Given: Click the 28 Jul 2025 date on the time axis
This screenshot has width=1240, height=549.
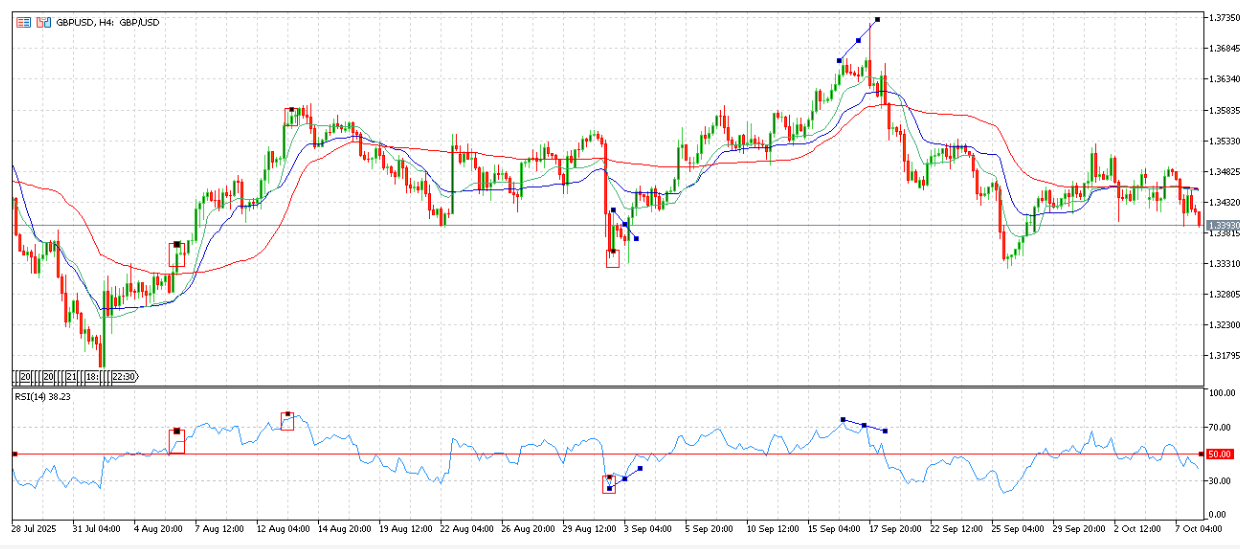Looking at the screenshot, I should (x=32, y=527).
